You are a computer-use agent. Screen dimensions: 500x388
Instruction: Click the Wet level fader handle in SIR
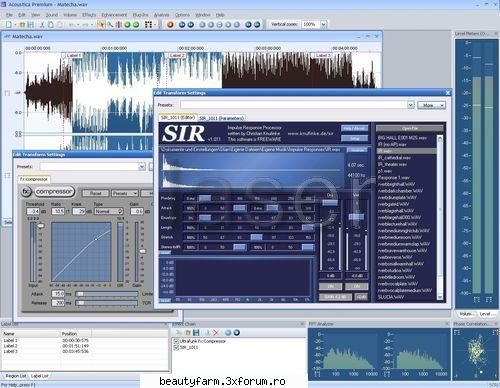[356, 217]
